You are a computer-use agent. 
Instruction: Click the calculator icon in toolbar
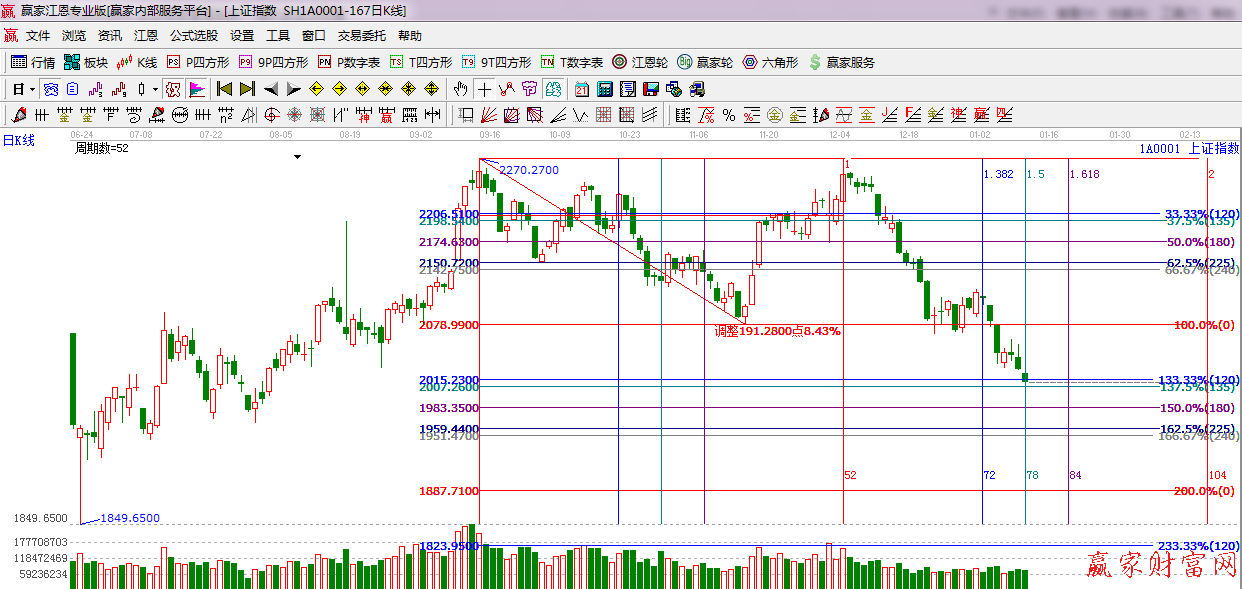pyautogui.click(x=604, y=89)
